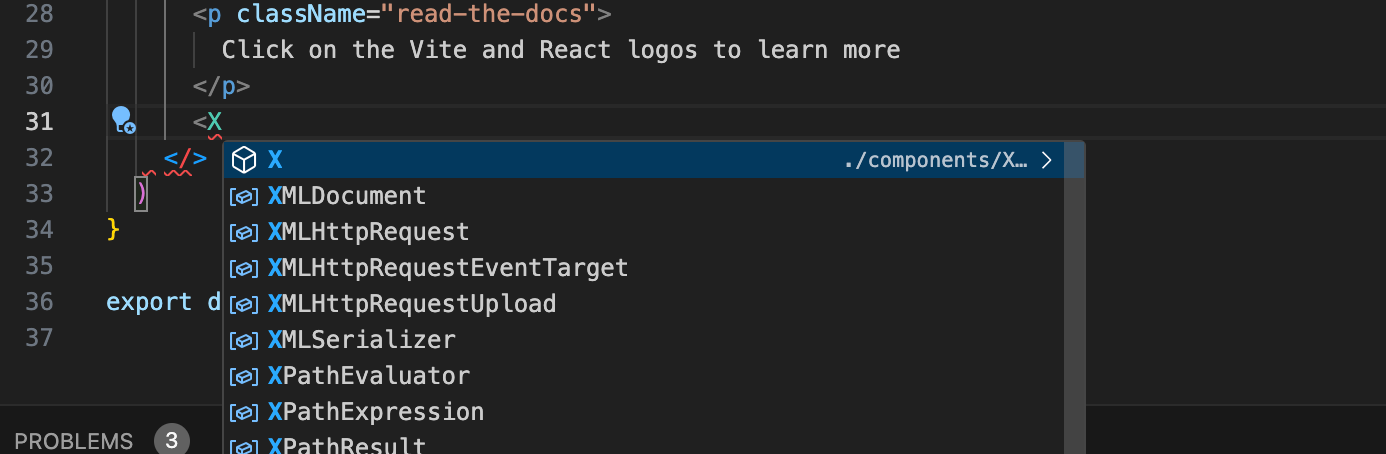Place cursor on the "read-the-docs" string
Viewport: 1386px width, 454px height.
(x=498, y=14)
